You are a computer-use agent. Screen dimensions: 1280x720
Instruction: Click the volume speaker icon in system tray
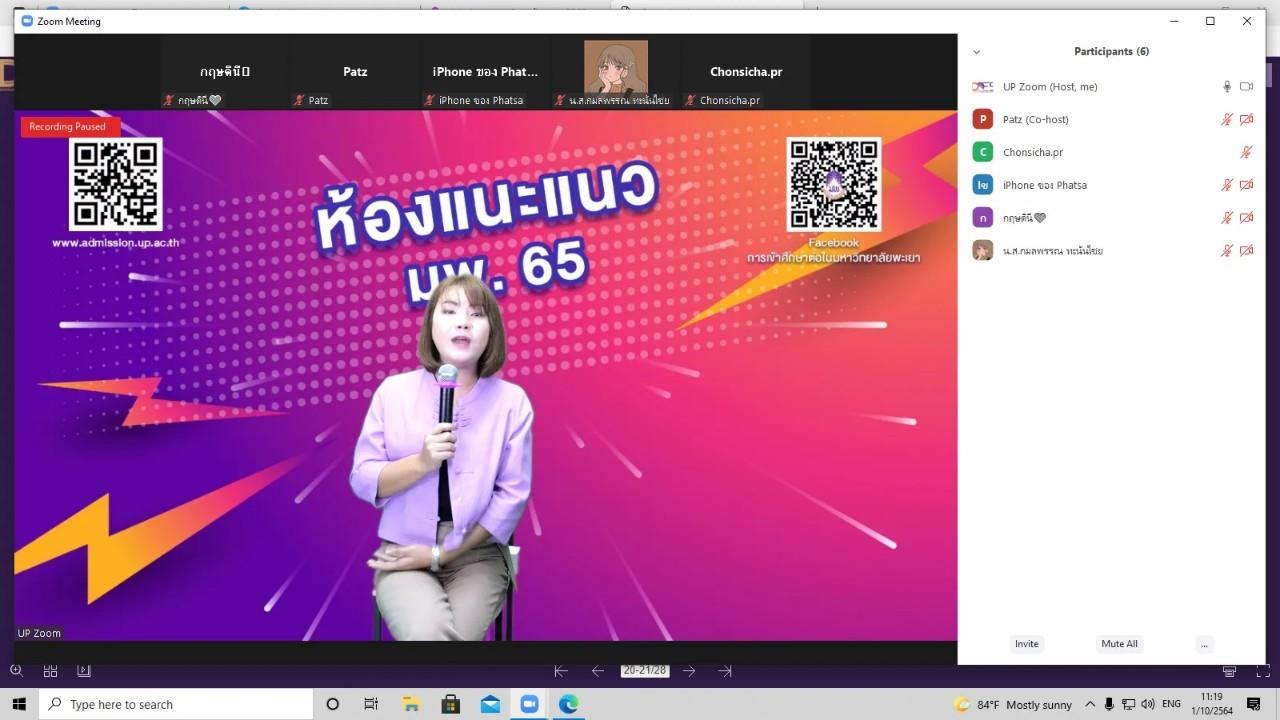tap(1147, 705)
